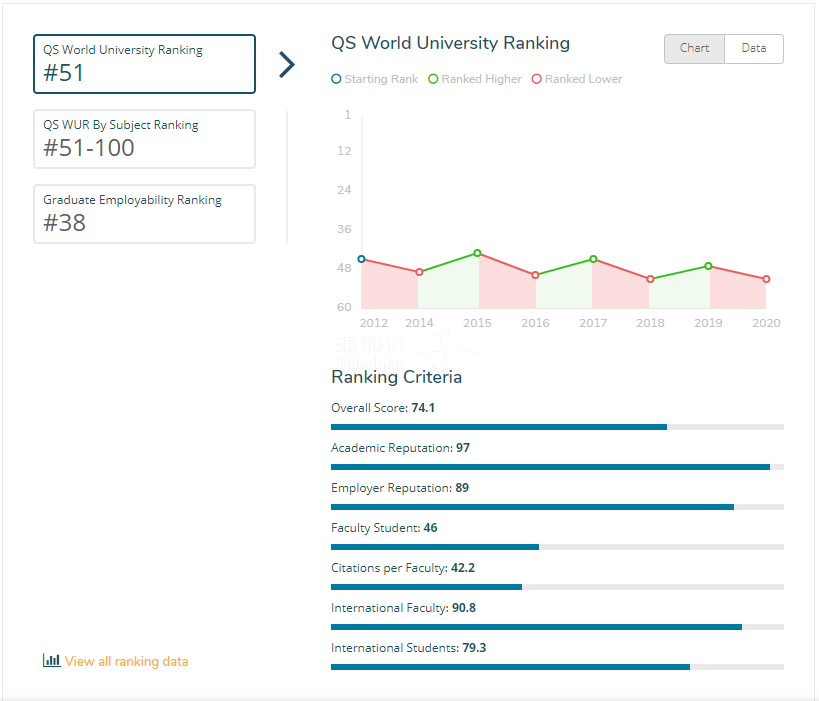This screenshot has height=701, width=819.
Task: Click the Ranking Criteria heading
Action: (396, 377)
